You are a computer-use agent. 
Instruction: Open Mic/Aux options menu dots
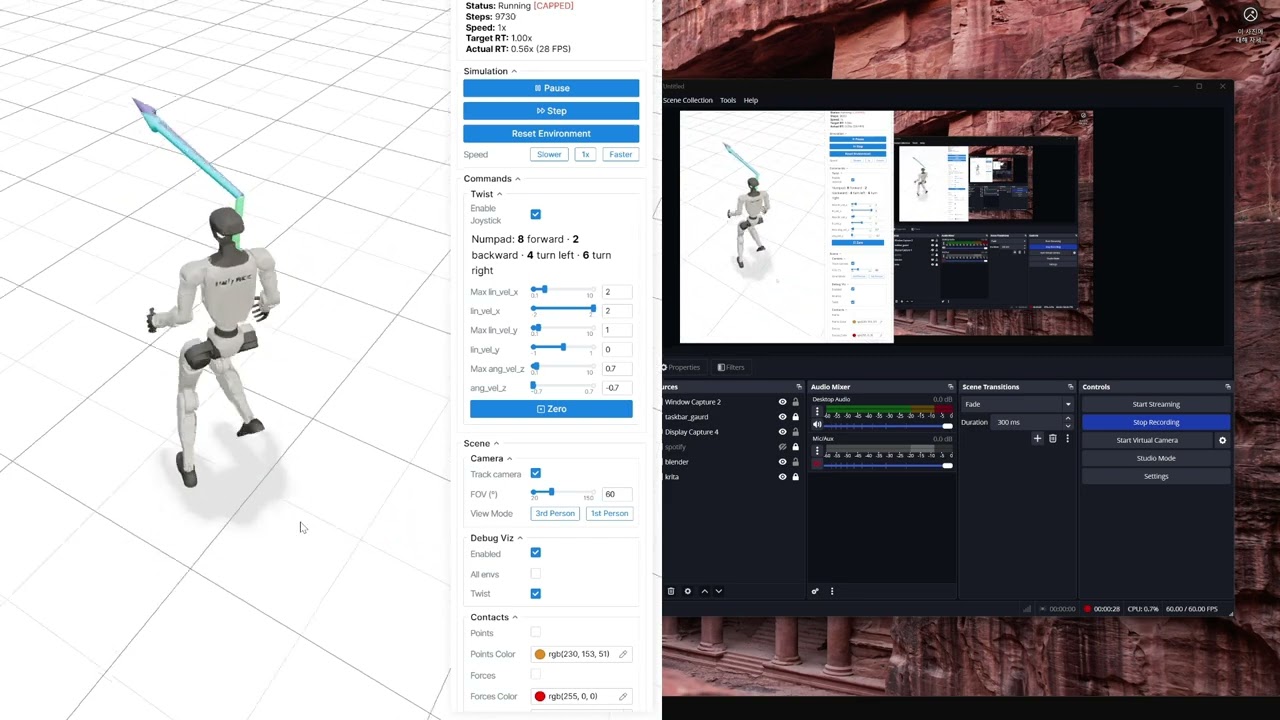817,451
